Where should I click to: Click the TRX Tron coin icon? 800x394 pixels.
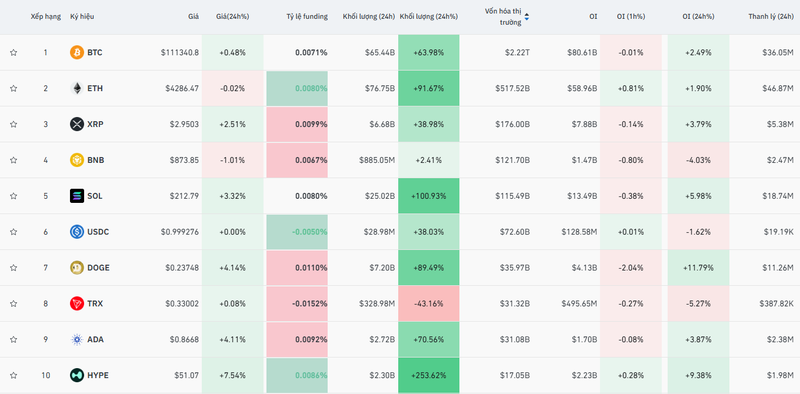click(x=77, y=304)
